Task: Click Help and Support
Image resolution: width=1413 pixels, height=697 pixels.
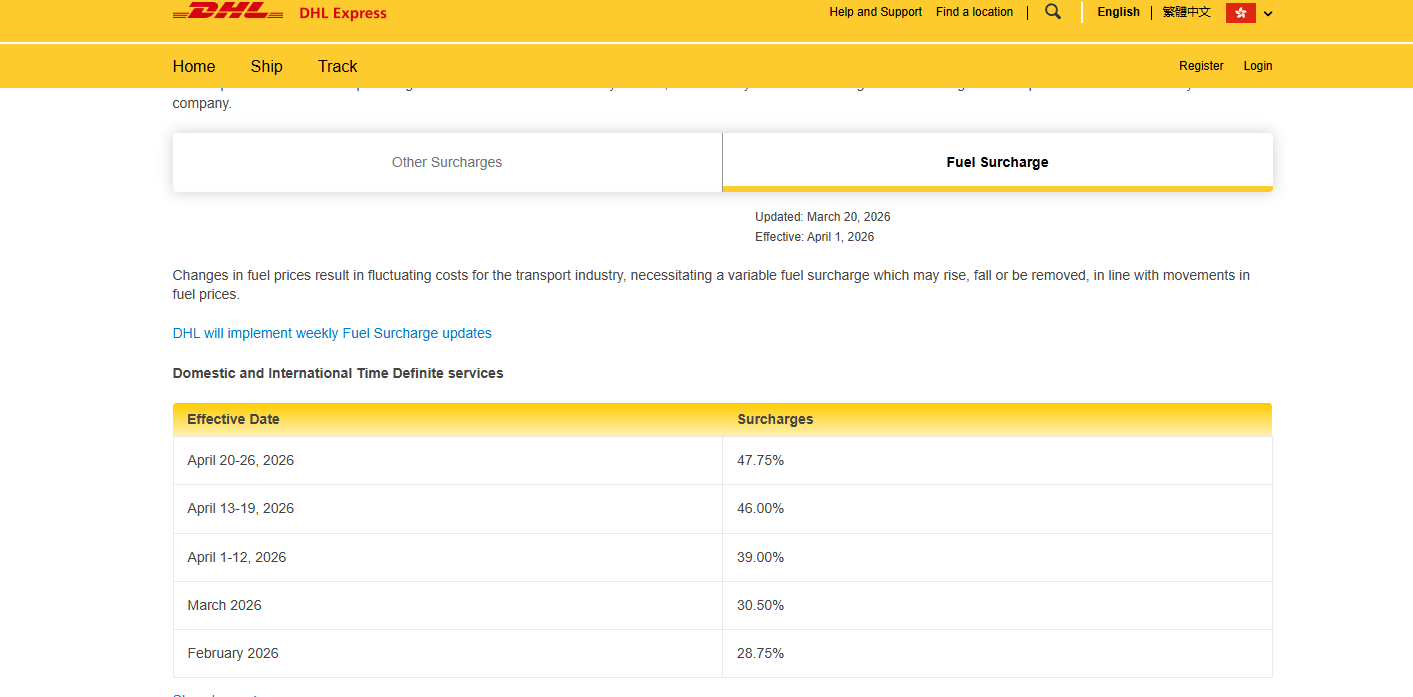Action: tap(875, 11)
